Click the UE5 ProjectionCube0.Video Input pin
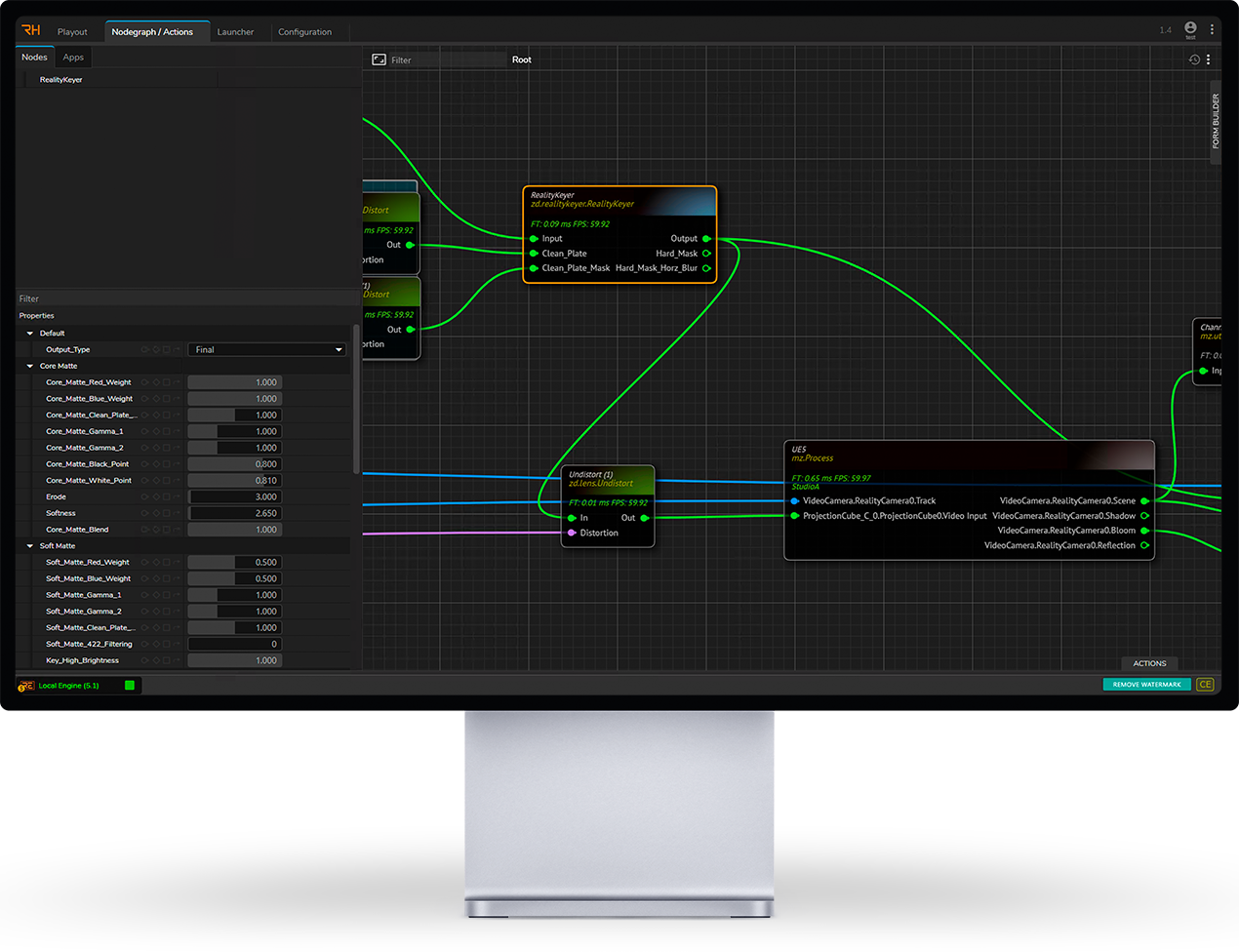The height and width of the screenshot is (952, 1239). click(795, 516)
